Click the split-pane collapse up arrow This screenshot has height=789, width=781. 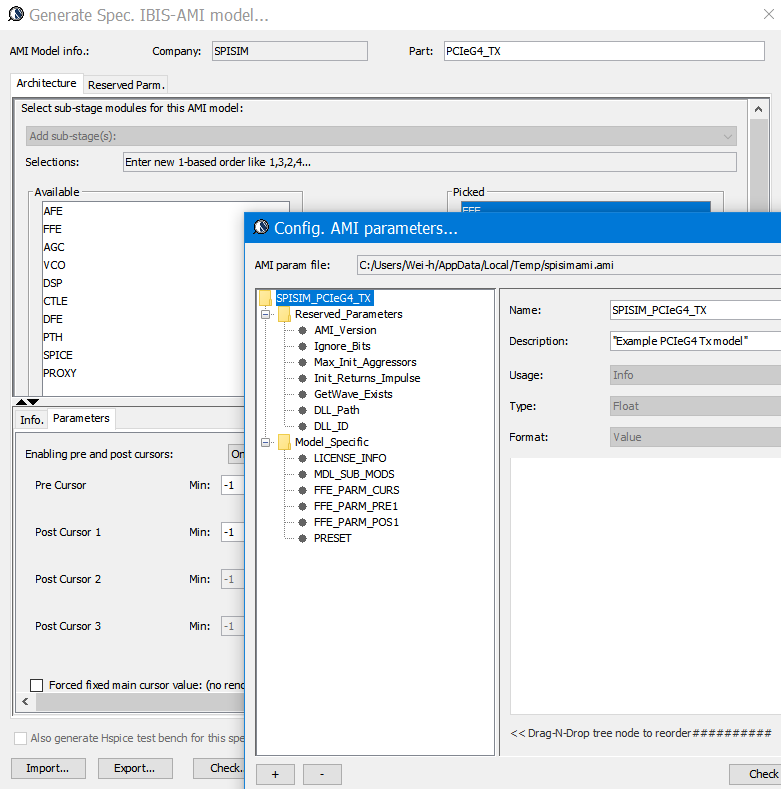coord(19,401)
